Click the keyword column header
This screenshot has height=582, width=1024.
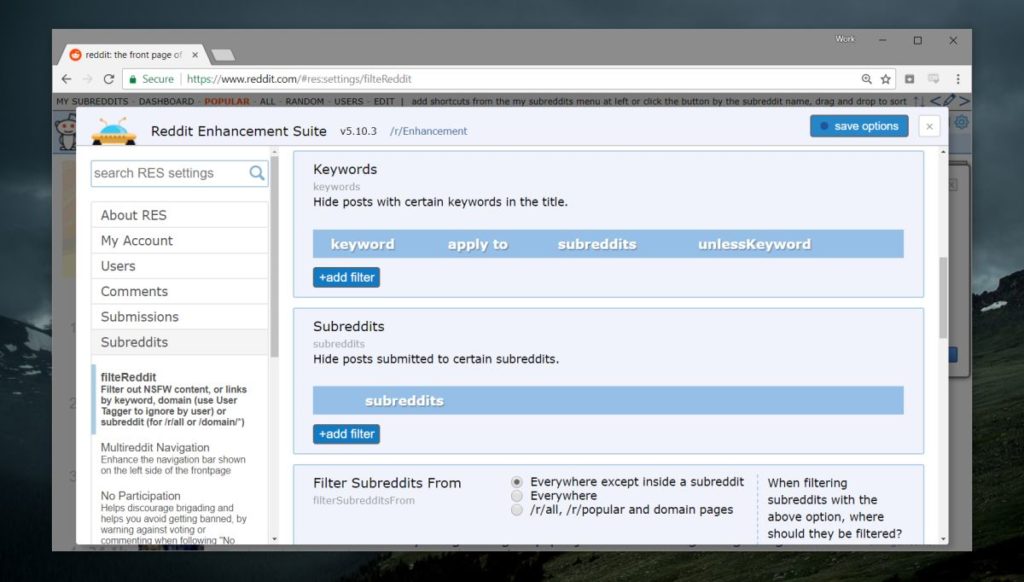click(x=362, y=244)
